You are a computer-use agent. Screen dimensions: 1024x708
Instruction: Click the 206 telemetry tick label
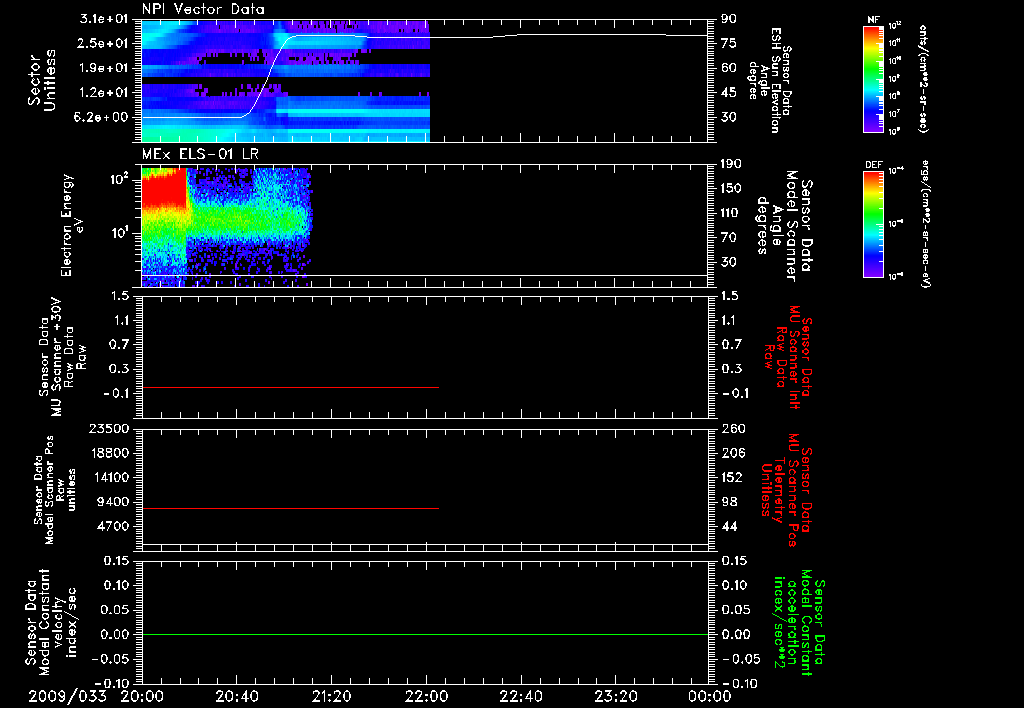pos(733,453)
